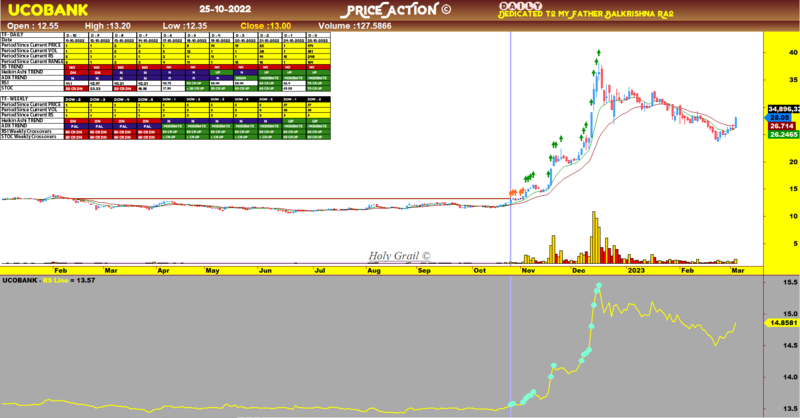Image resolution: width=800 pixels, height=418 pixels.
Task: Click the 20 price axis label
Action: tap(793, 162)
